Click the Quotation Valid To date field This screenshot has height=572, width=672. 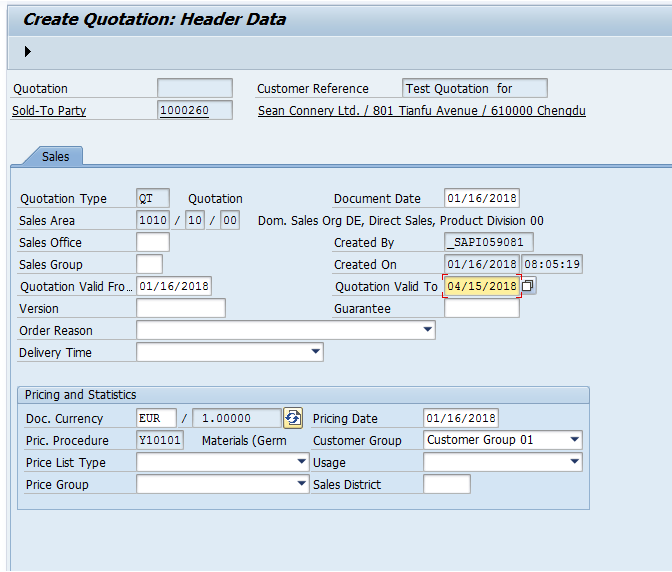click(482, 286)
